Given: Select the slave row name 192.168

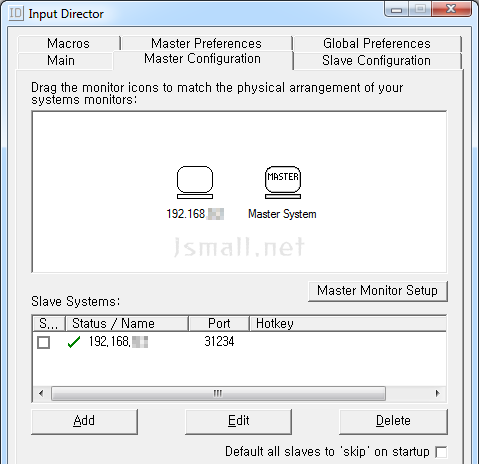Looking at the screenshot, I should click(118, 342).
